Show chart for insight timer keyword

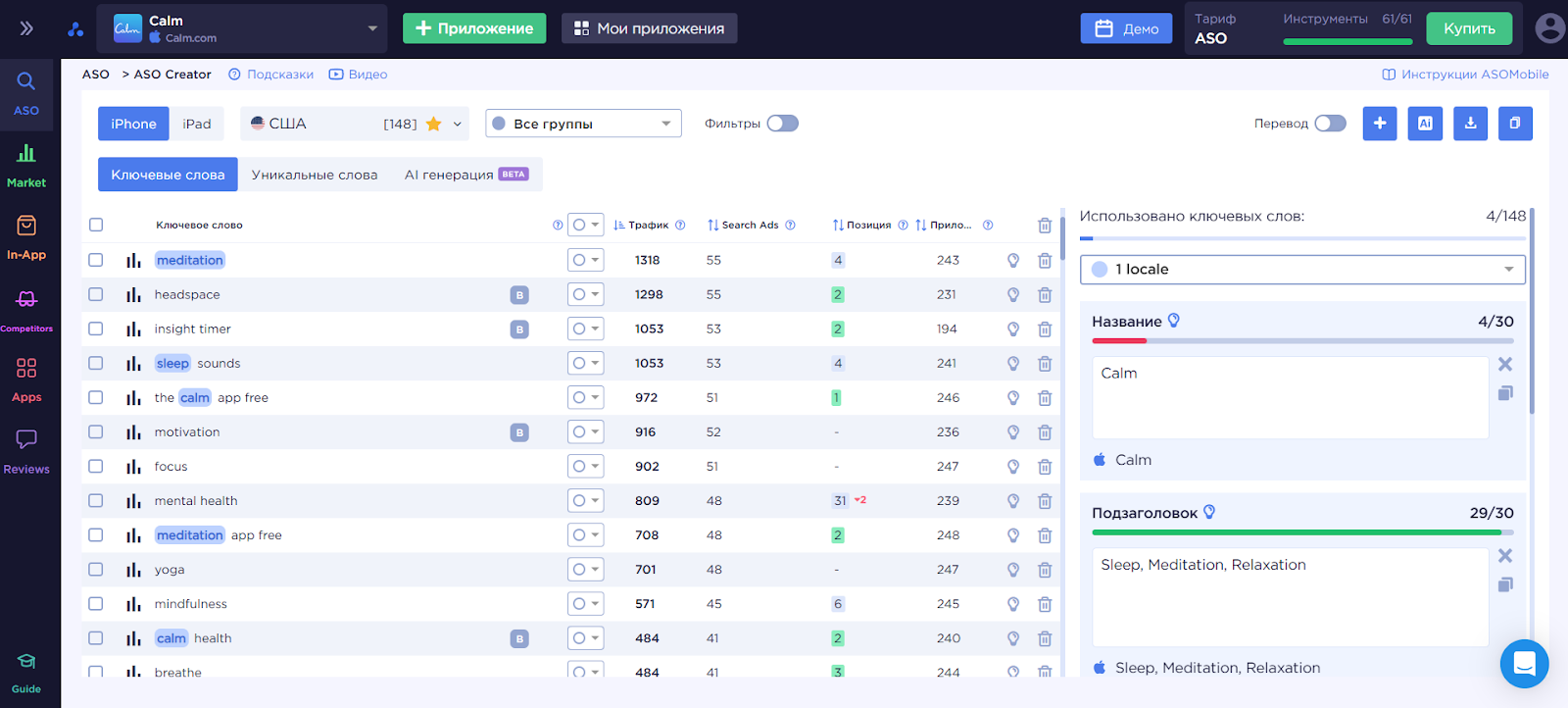pos(133,329)
